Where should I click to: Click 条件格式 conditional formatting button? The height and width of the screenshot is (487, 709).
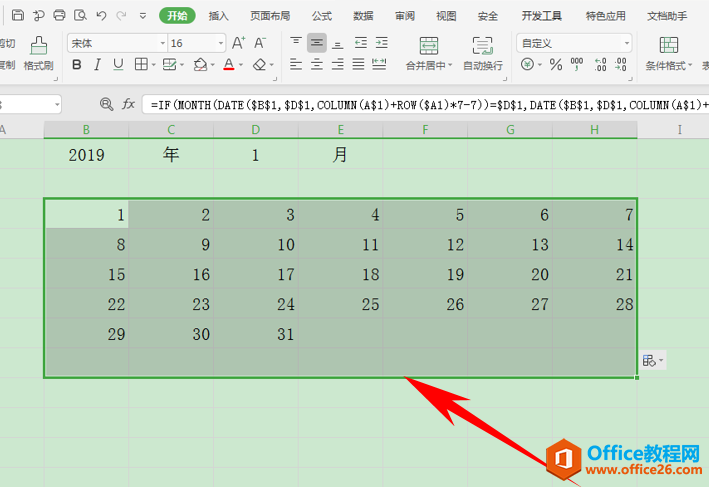[x=668, y=54]
